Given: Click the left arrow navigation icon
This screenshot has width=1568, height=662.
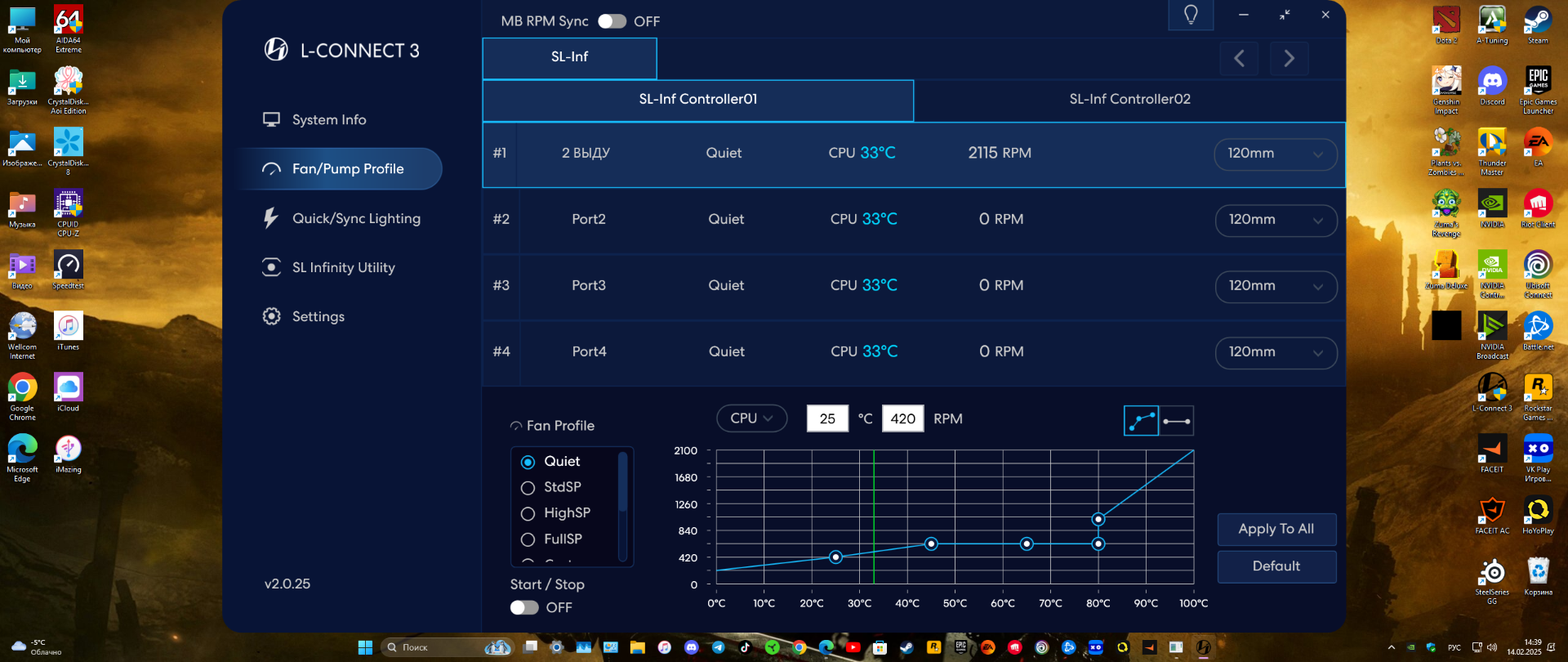Looking at the screenshot, I should (1239, 58).
